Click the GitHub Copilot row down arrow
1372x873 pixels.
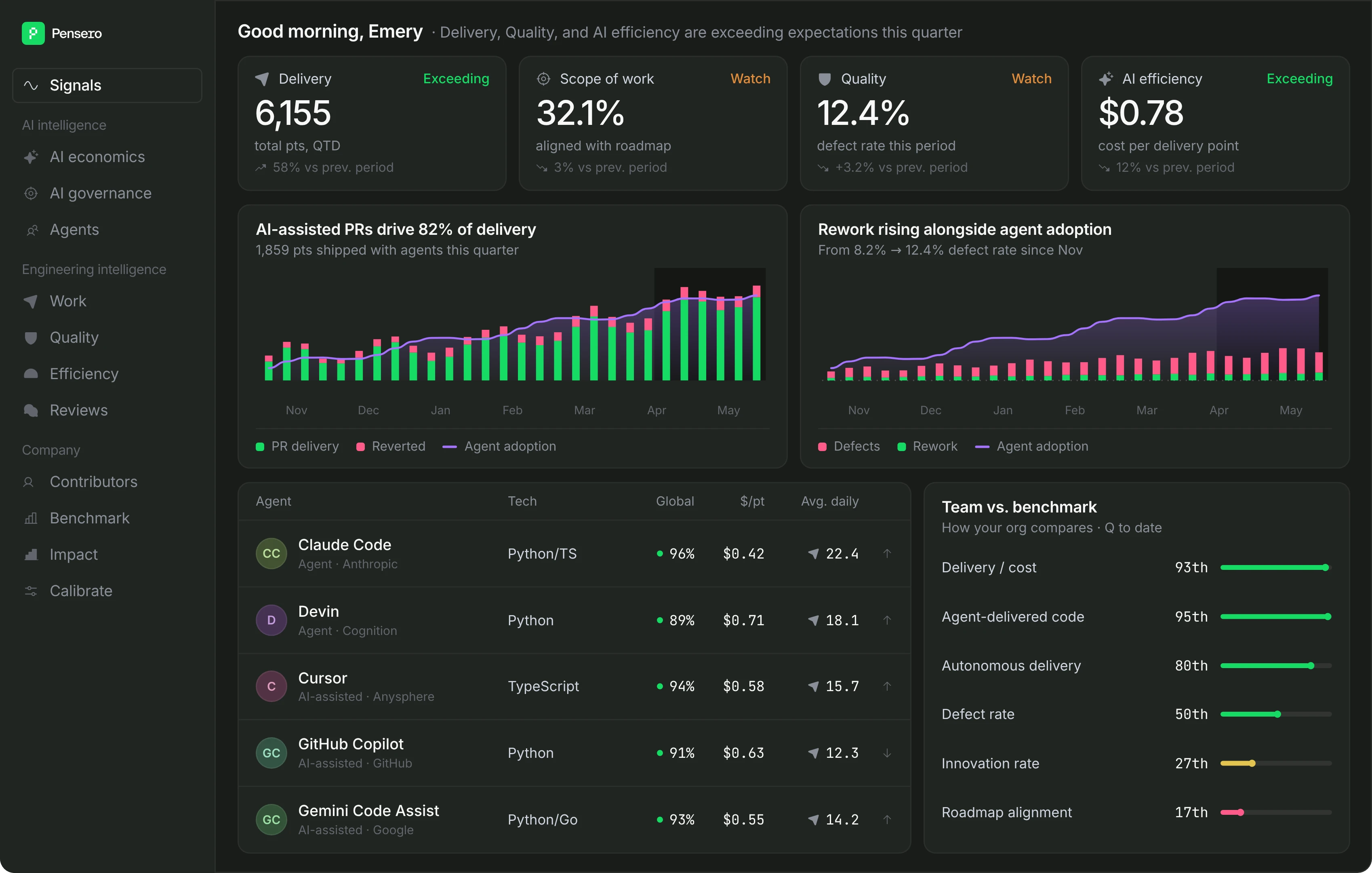(x=887, y=753)
